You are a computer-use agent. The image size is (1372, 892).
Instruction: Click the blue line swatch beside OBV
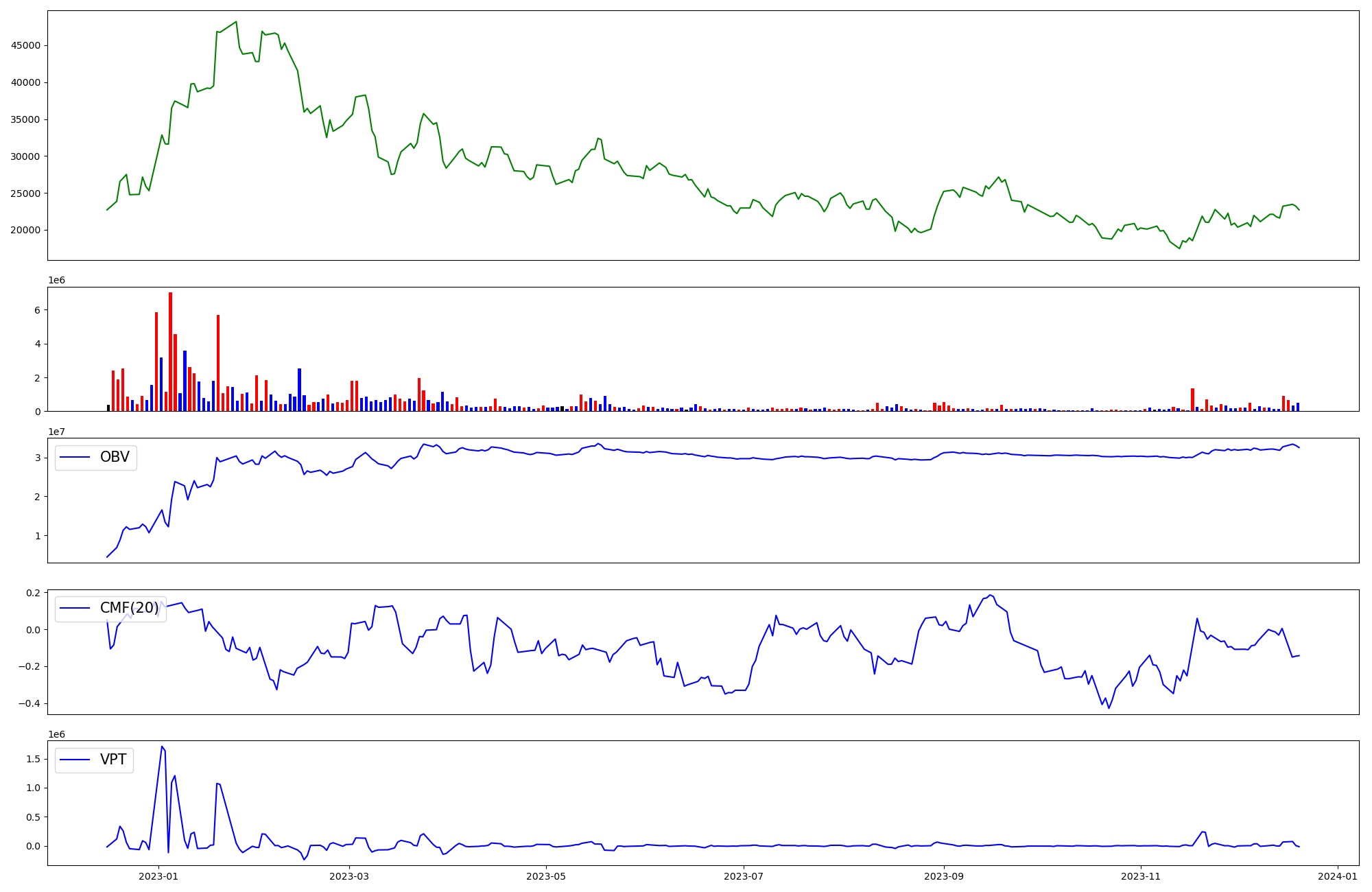(x=75, y=457)
